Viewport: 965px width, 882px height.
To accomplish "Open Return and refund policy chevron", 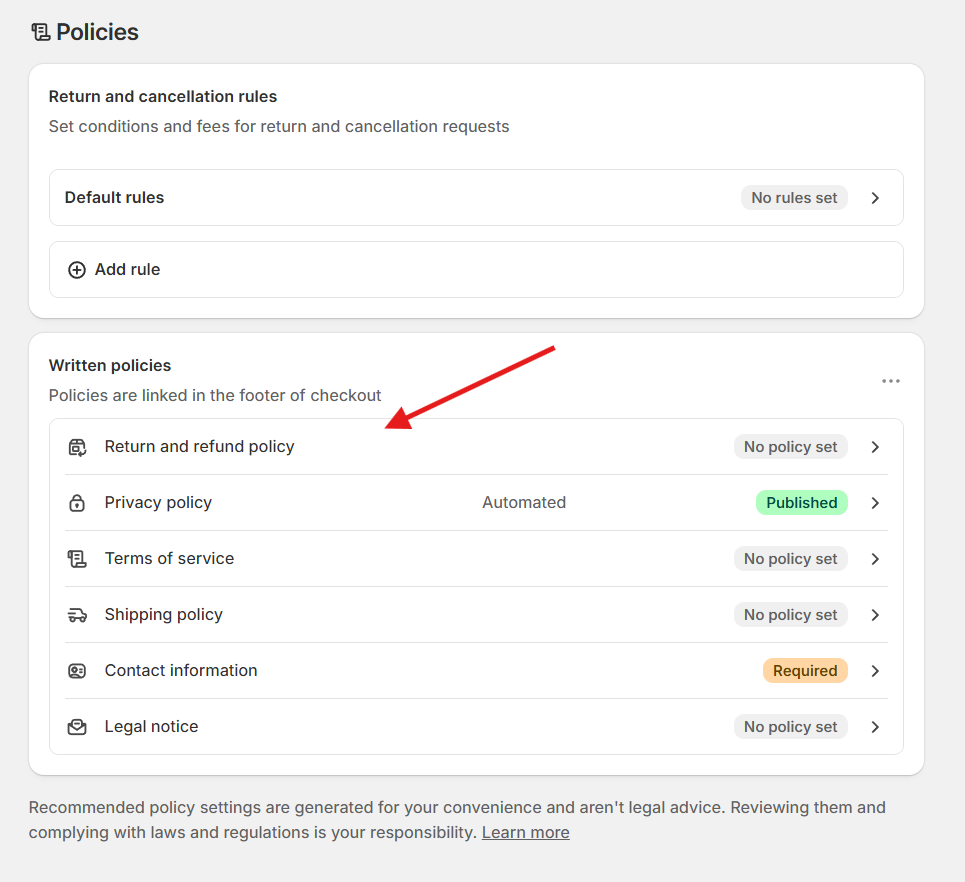I will pyautogui.click(x=875, y=447).
